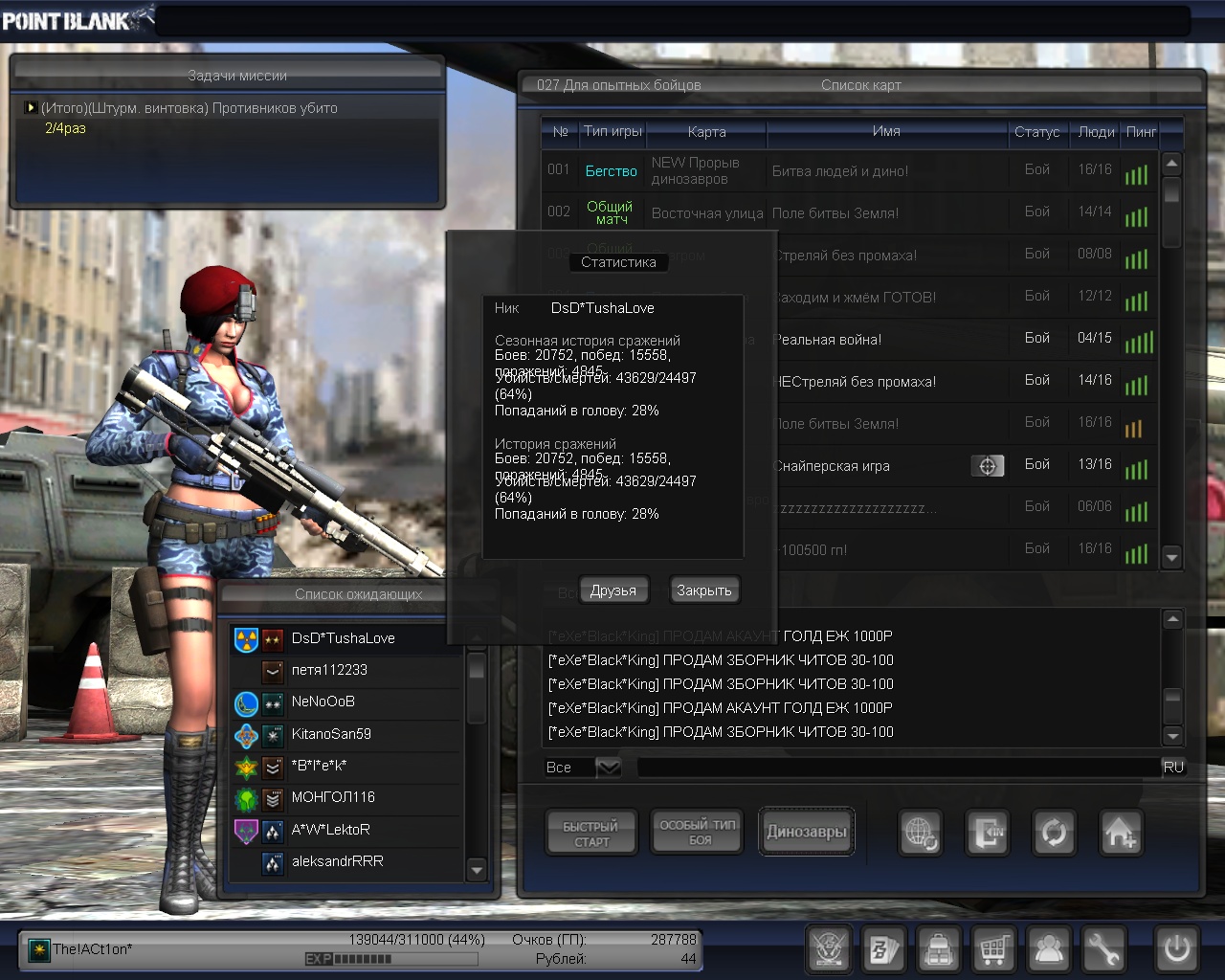Sort rooms by the Карта column header

pyautogui.click(x=706, y=132)
